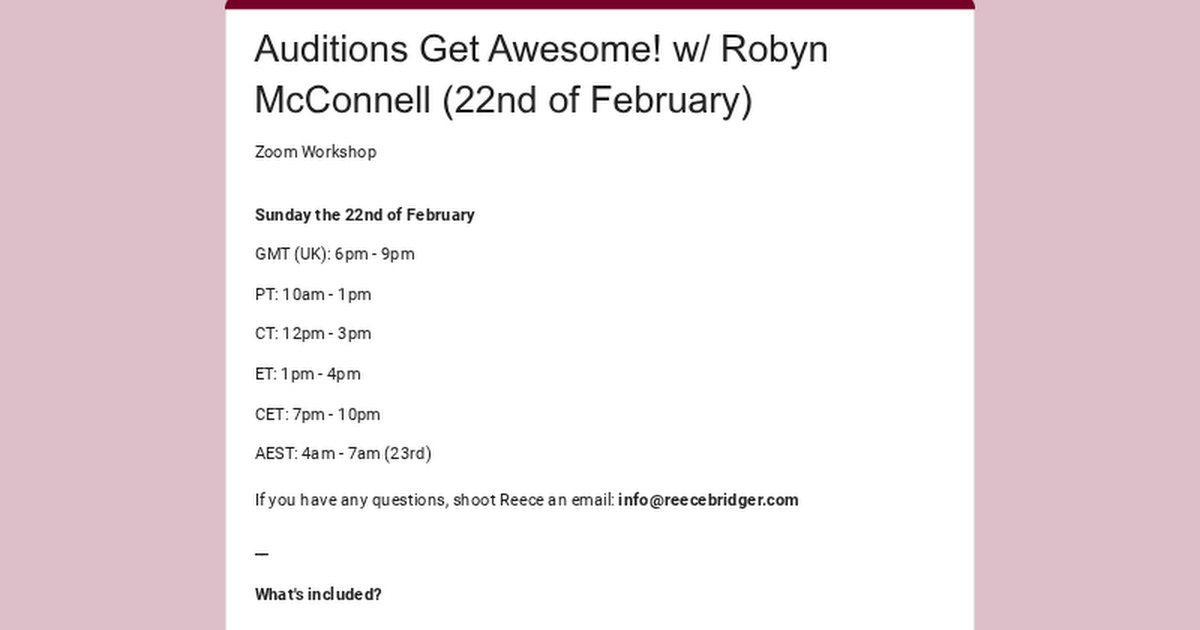Click the GMT (UK) 6pm - 9pm line
1200x630 pixels.
click(x=334, y=254)
